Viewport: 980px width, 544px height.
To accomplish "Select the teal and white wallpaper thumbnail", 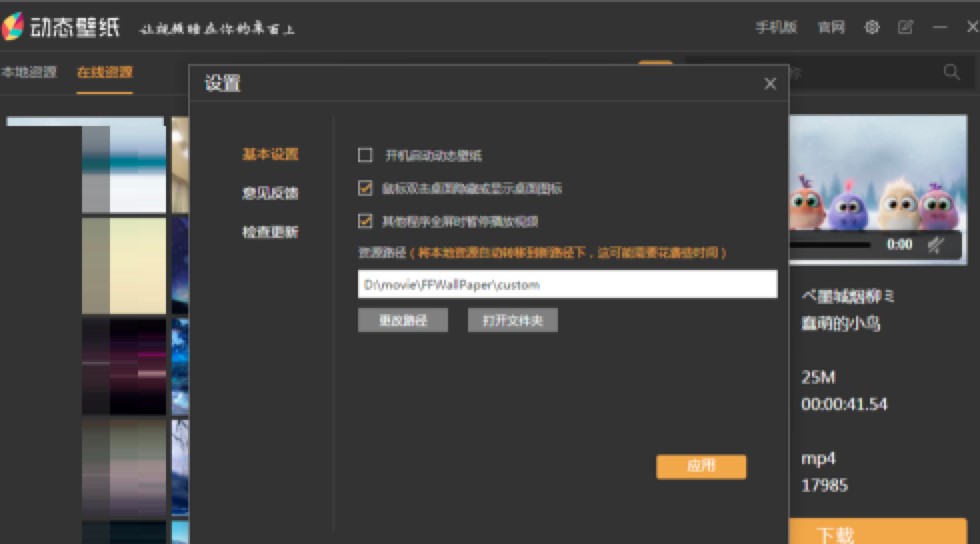I will pyautogui.click(x=124, y=166).
